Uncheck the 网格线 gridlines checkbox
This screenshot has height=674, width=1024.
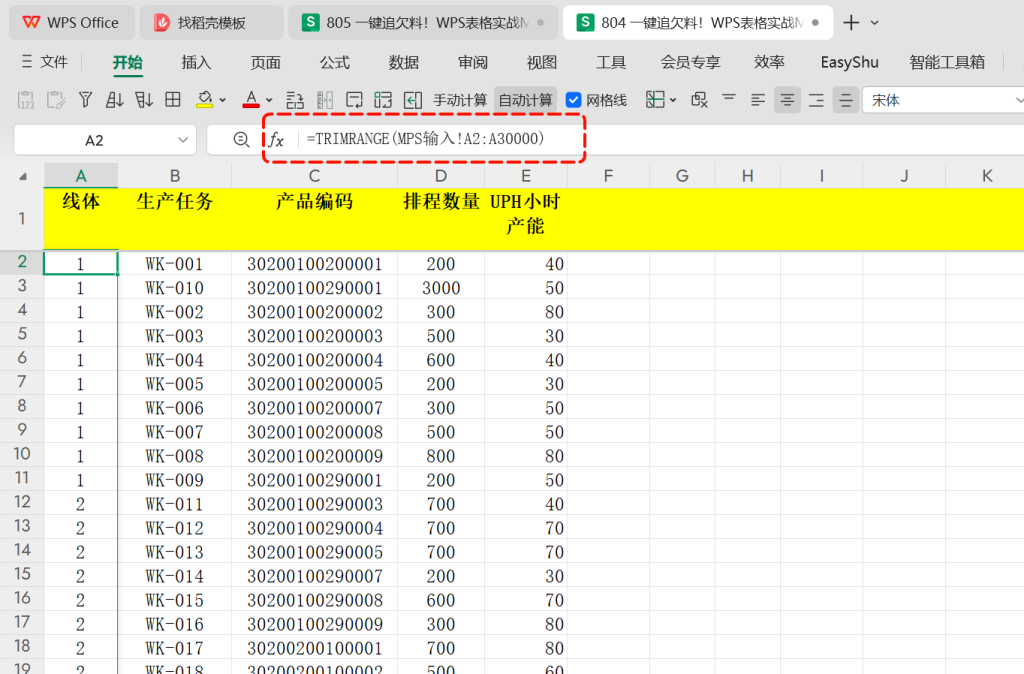click(573, 100)
